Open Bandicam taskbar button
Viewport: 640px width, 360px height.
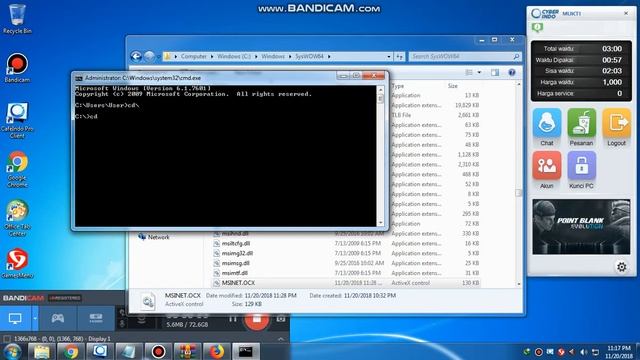tap(158, 351)
